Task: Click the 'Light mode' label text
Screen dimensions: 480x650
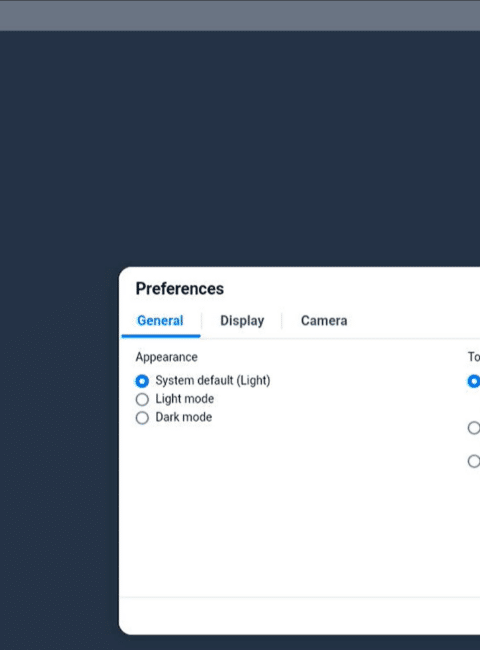Action: click(184, 399)
